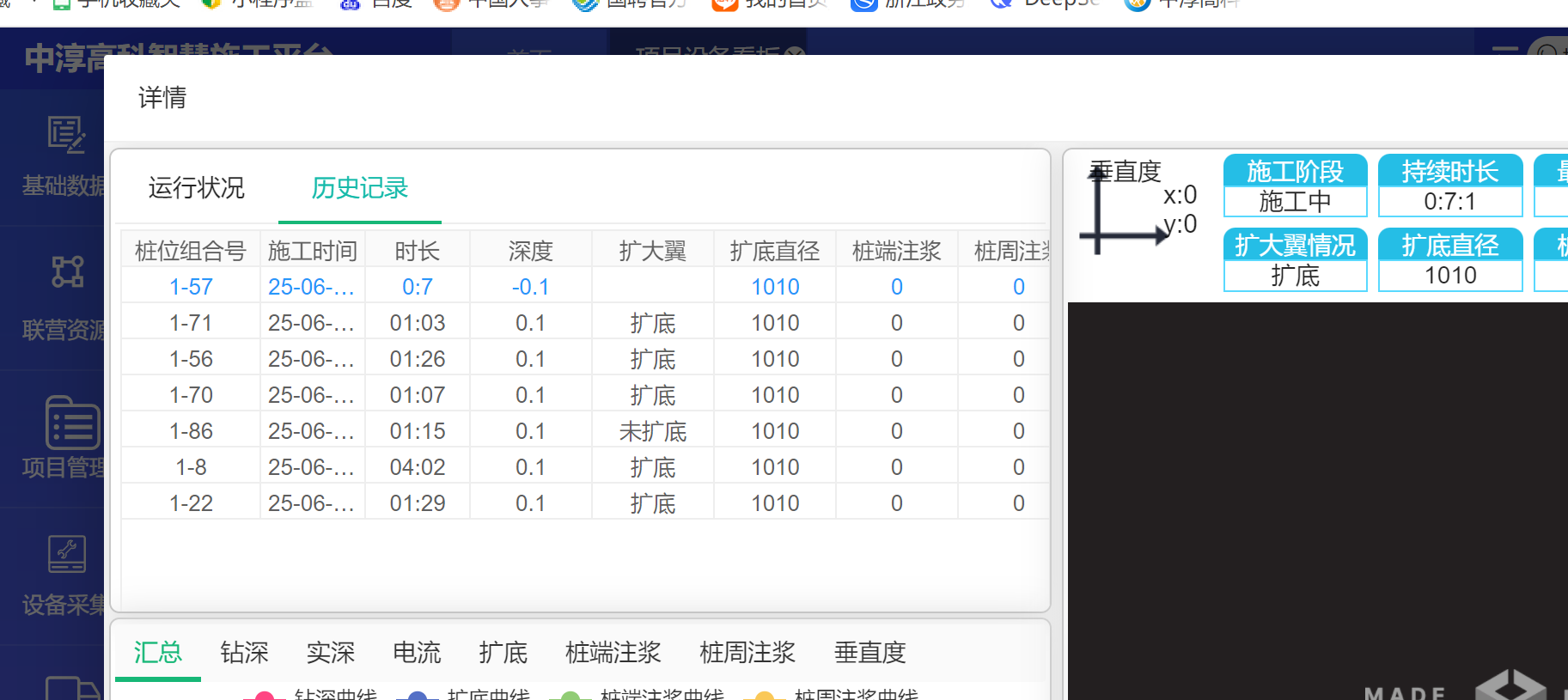The image size is (1568, 700).
Task: Select the 设备采集 sidebar icon
Action: 66,554
